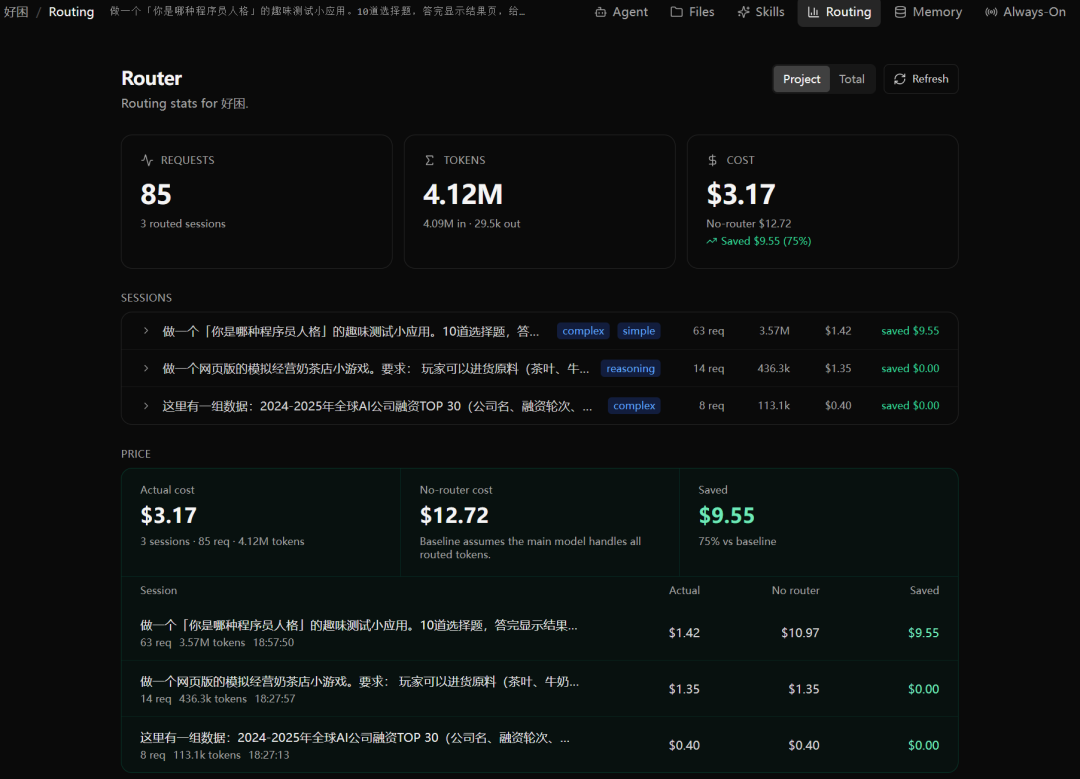Click the $12.72 No-router cost figure
Viewport: 1080px width, 779px height.
(x=454, y=515)
